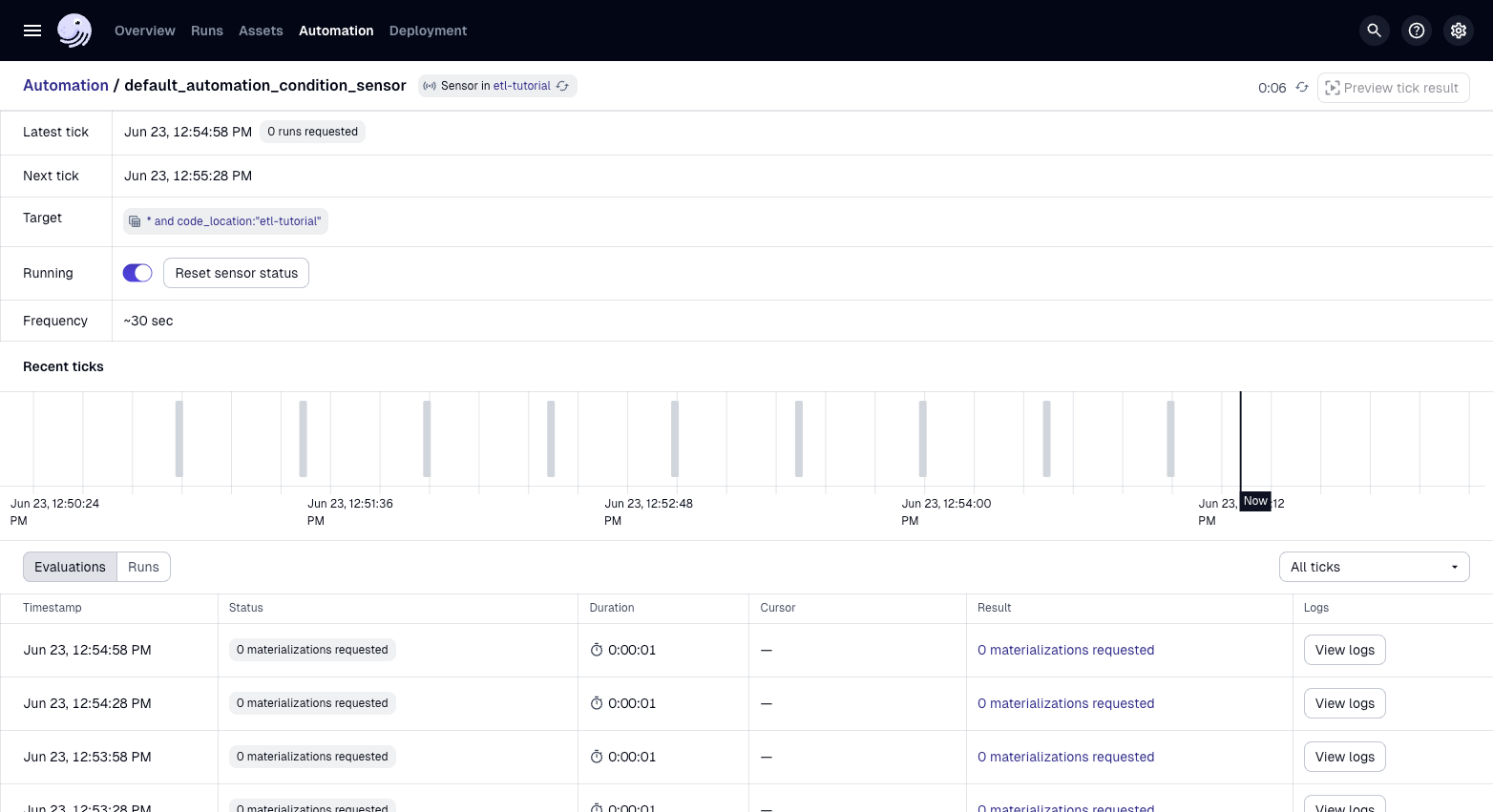View logs for the 12:54:58 PM tick
Screen dimensions: 1493x812
pos(1344,650)
